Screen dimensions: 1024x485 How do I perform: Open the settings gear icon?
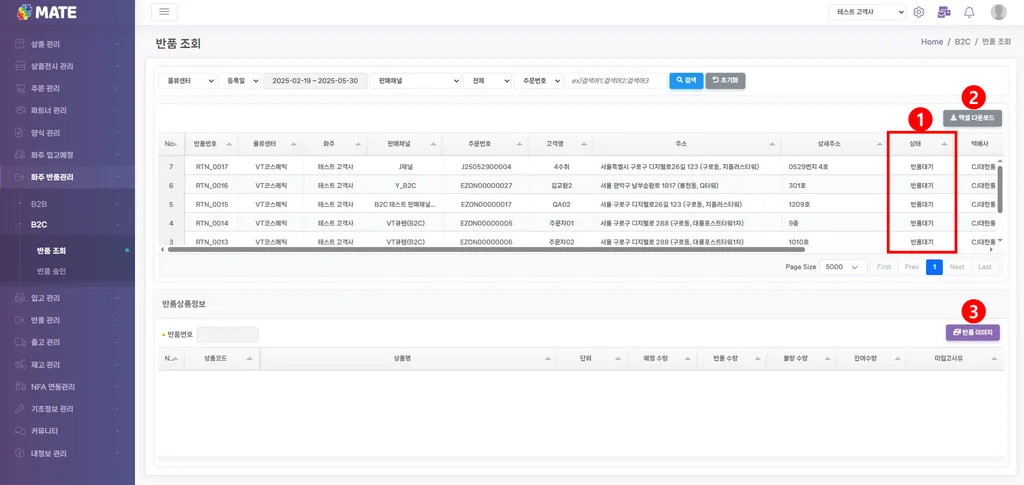(x=919, y=12)
